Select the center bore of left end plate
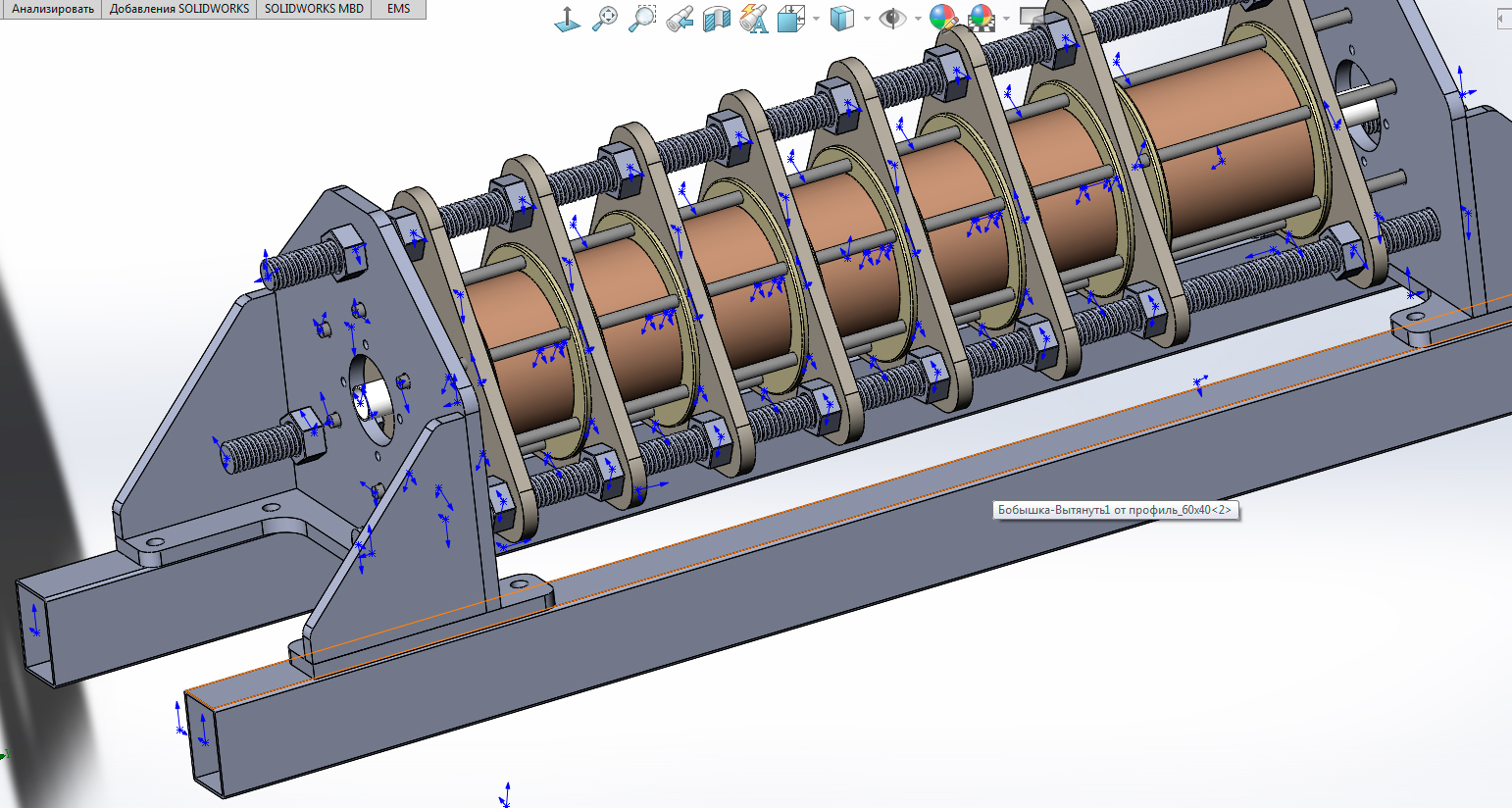Screen dimensions: 1512x808 370,390
